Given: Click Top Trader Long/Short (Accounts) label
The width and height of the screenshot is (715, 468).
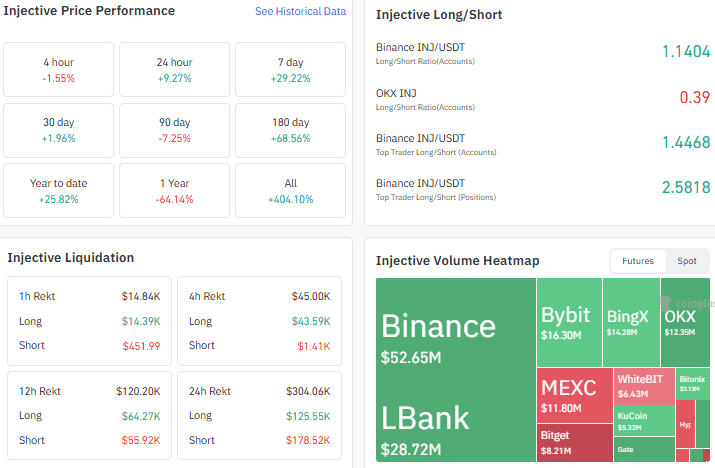Looking at the screenshot, I should 436,152.
